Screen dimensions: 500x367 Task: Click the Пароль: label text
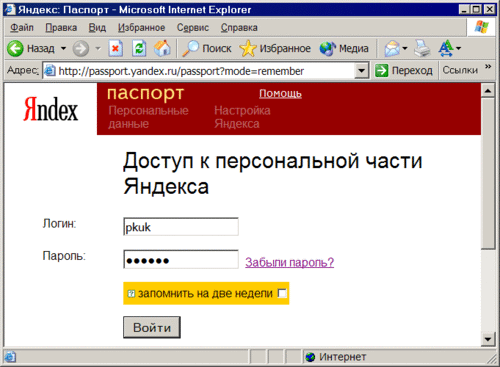tap(64, 256)
